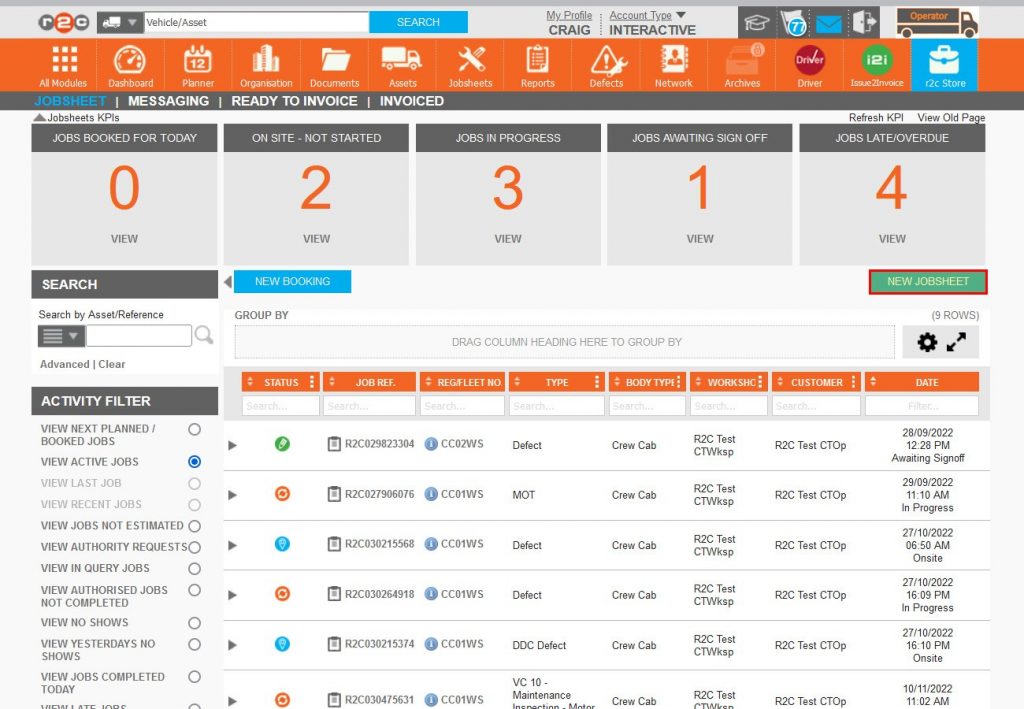Click the table settings gear icon
1024x709 pixels.
click(930, 341)
